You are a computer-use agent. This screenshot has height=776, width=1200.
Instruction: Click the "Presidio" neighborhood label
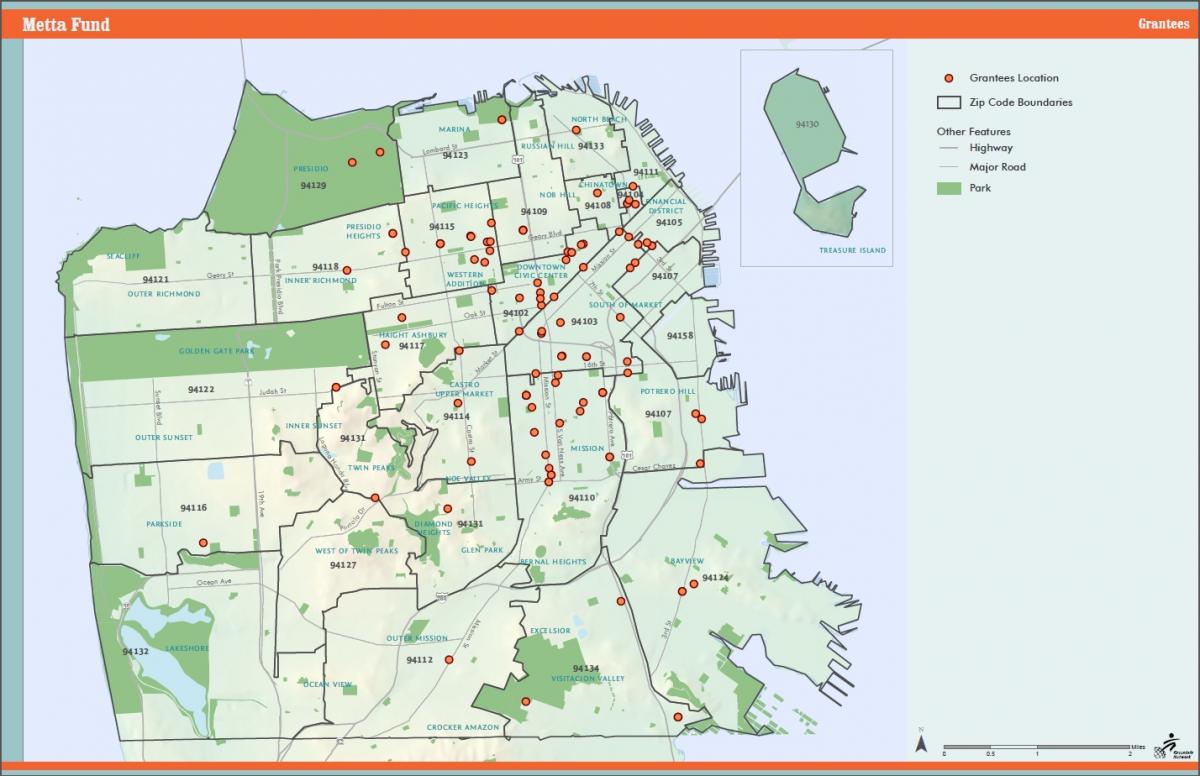[311, 169]
